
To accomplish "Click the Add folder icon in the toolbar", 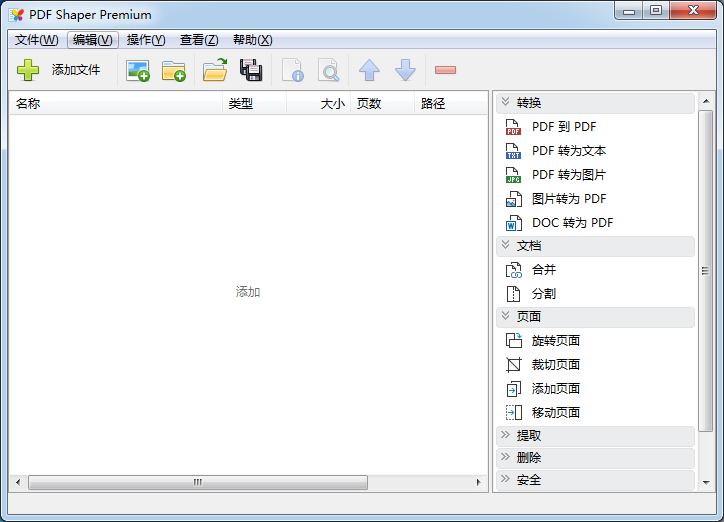I will (174, 71).
